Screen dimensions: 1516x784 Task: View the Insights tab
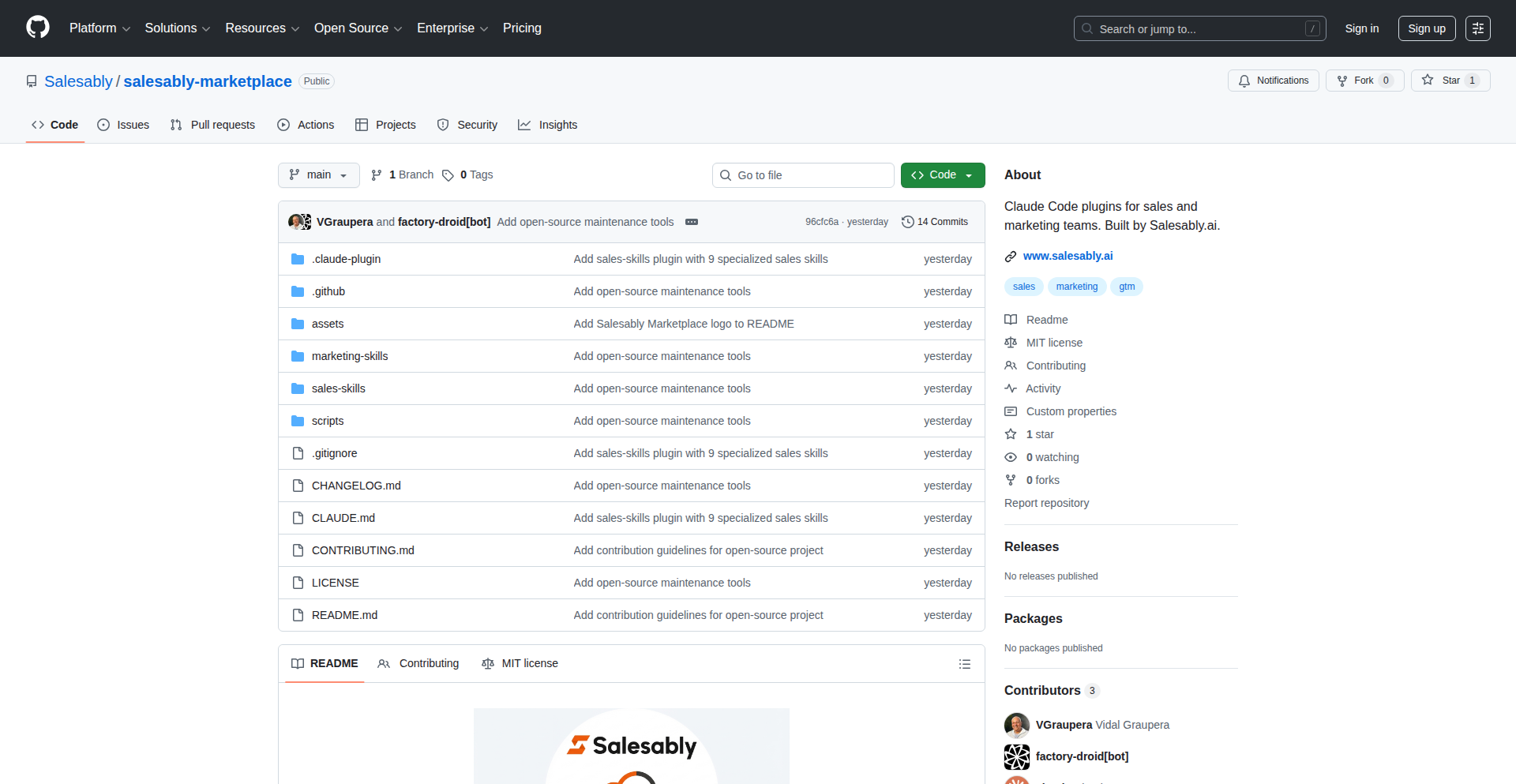(548, 125)
